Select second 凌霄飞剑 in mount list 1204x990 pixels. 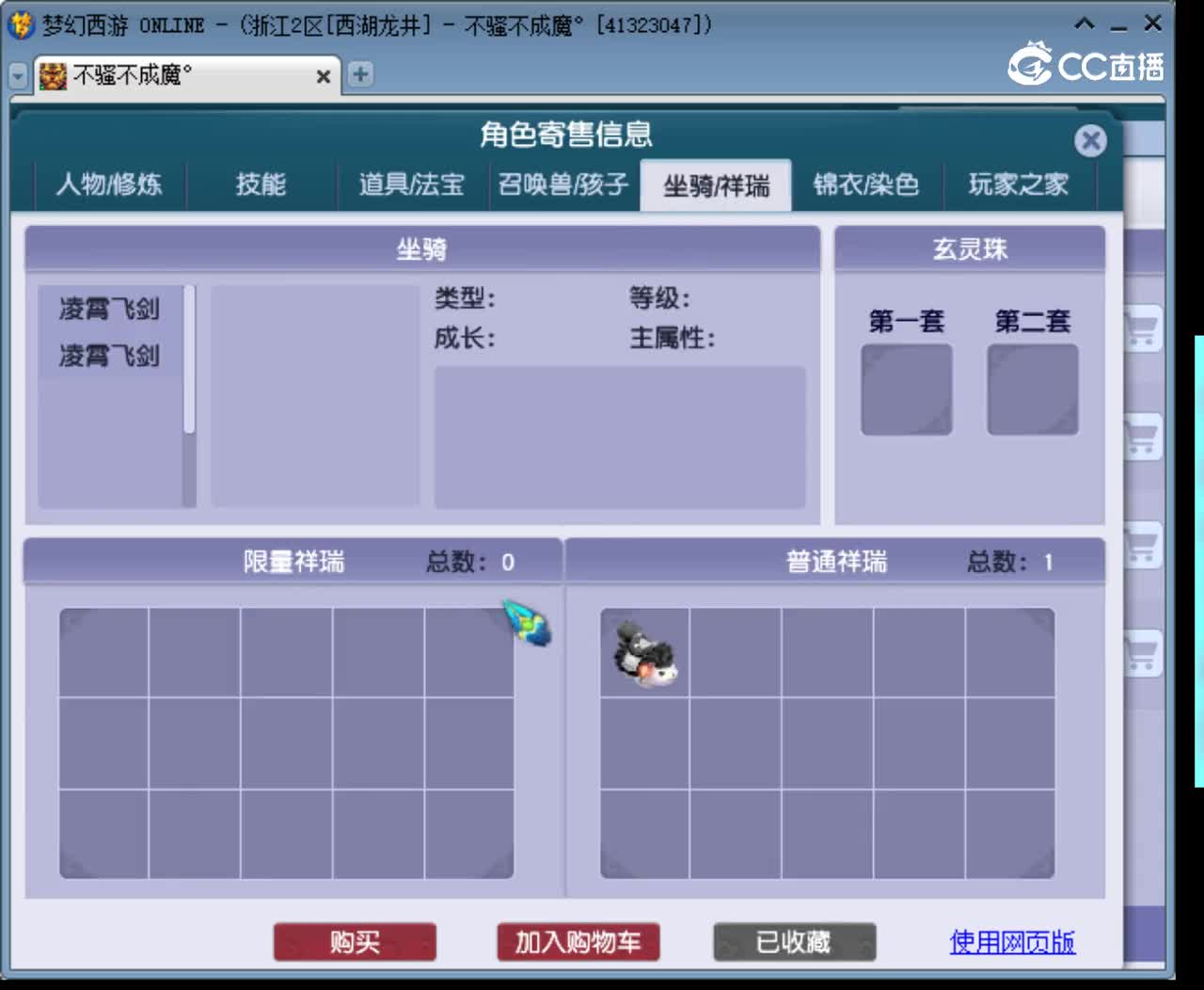click(x=109, y=356)
